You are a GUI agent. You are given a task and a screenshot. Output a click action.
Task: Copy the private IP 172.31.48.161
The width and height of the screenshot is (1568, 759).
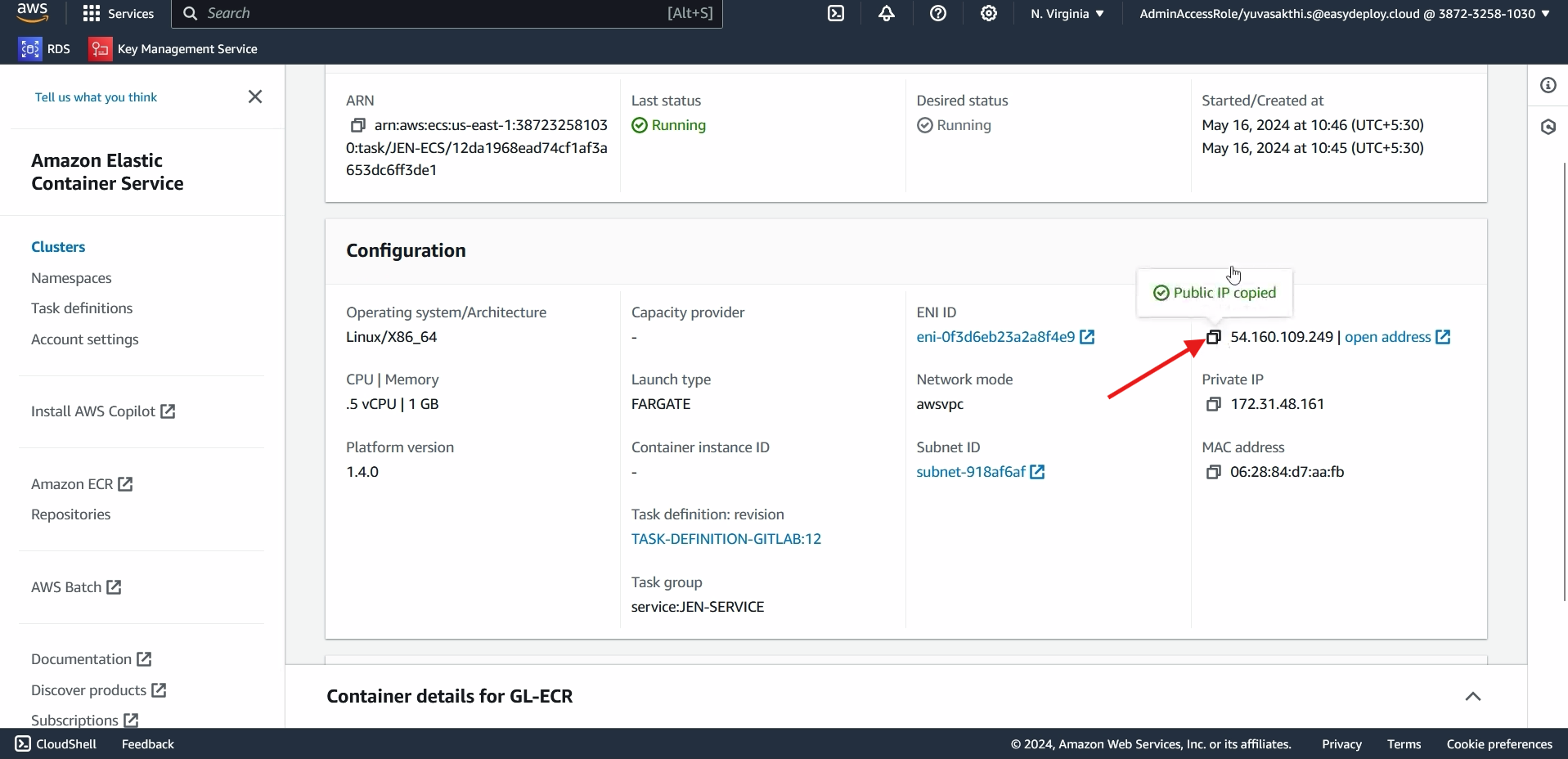coord(1214,404)
